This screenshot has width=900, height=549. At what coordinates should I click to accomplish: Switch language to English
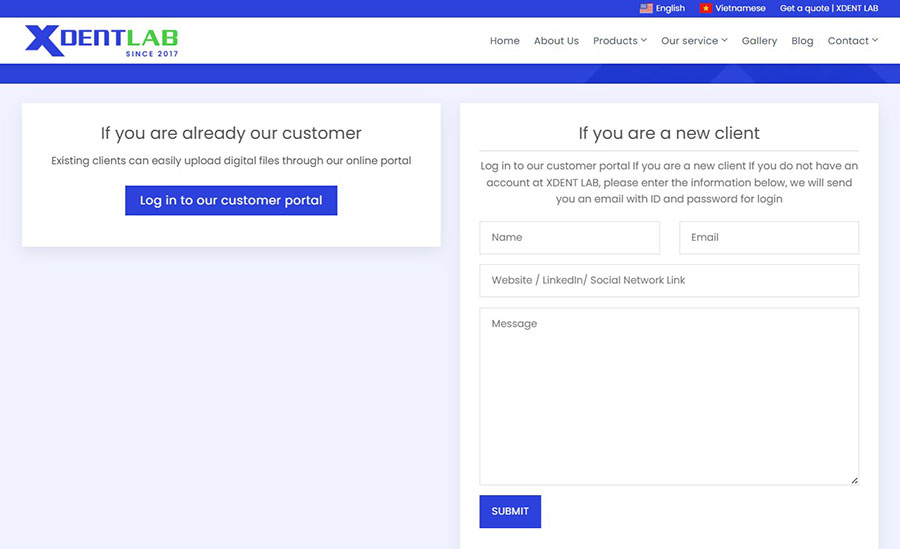tap(670, 8)
